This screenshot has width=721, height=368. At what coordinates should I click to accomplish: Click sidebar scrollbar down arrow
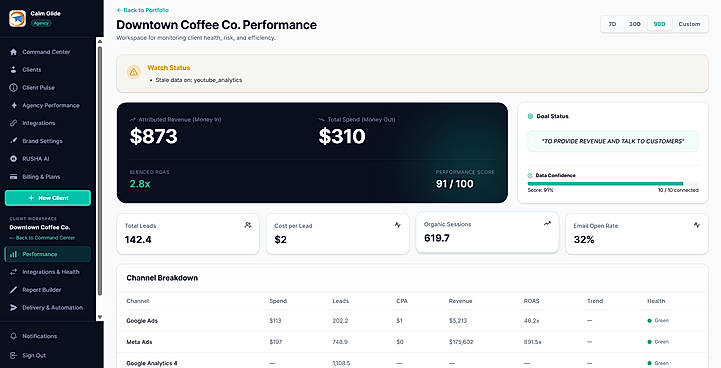click(x=100, y=317)
